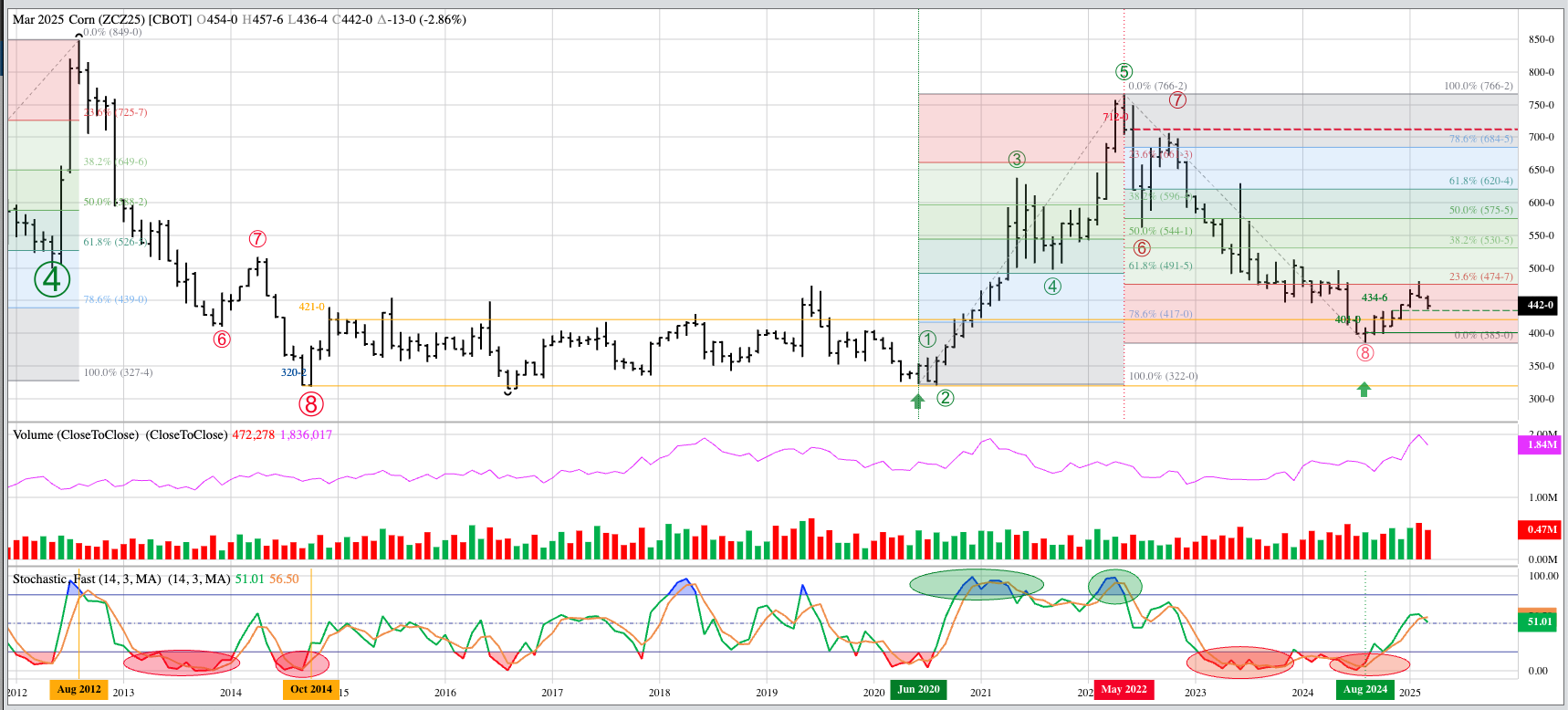1568x710 pixels.
Task: Click the orange Oct 2014 date marker
Action: click(x=311, y=690)
